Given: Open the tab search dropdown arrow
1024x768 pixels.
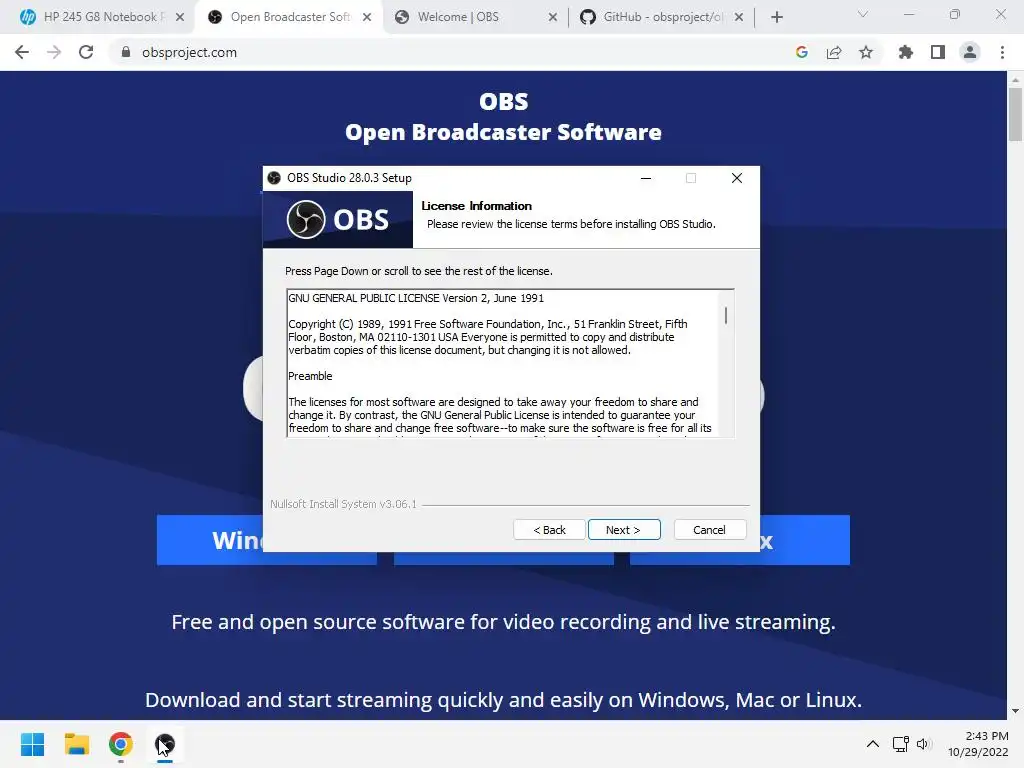Looking at the screenshot, I should [863, 14].
